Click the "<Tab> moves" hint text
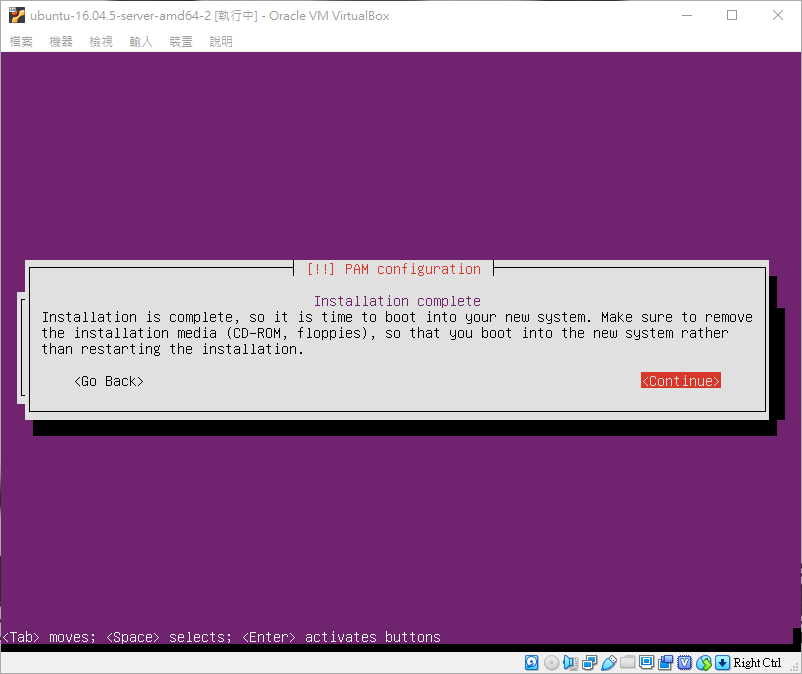Screen dimensions: 802x674 (49, 637)
